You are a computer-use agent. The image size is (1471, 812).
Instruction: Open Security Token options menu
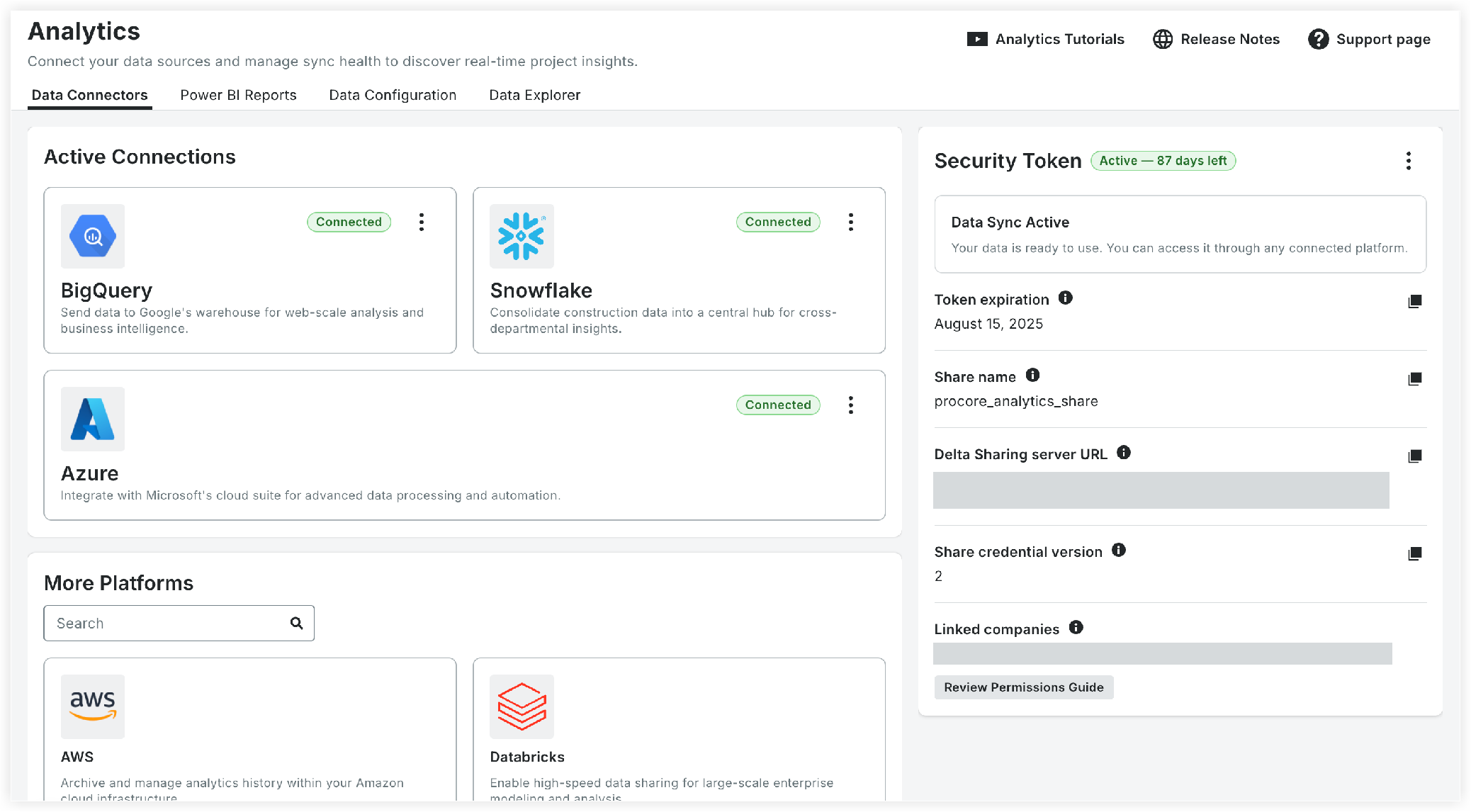click(x=1409, y=161)
